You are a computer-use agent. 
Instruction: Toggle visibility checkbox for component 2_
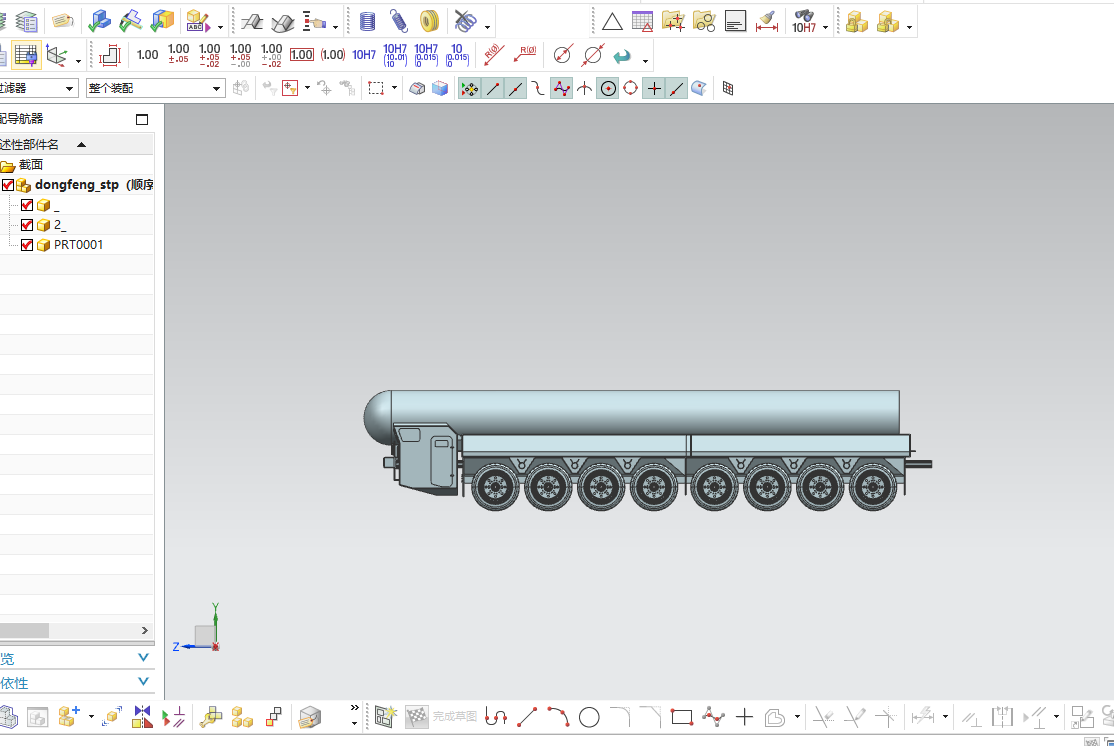point(27,225)
